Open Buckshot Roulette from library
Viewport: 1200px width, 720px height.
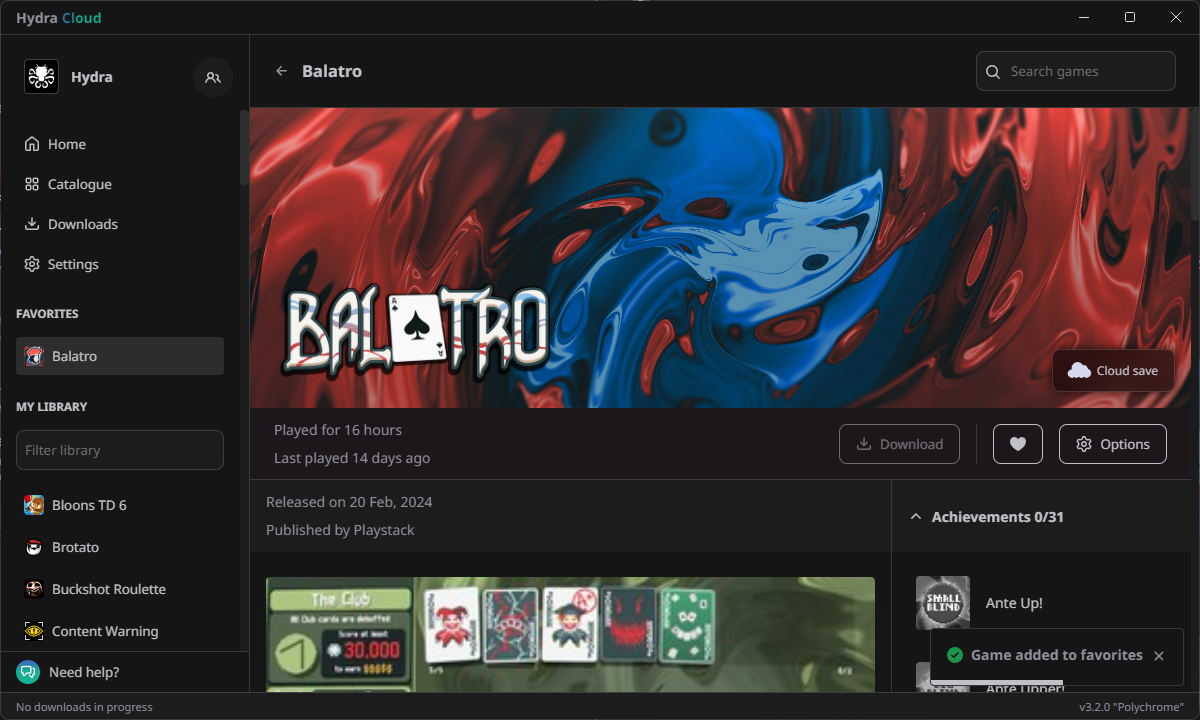point(120,589)
